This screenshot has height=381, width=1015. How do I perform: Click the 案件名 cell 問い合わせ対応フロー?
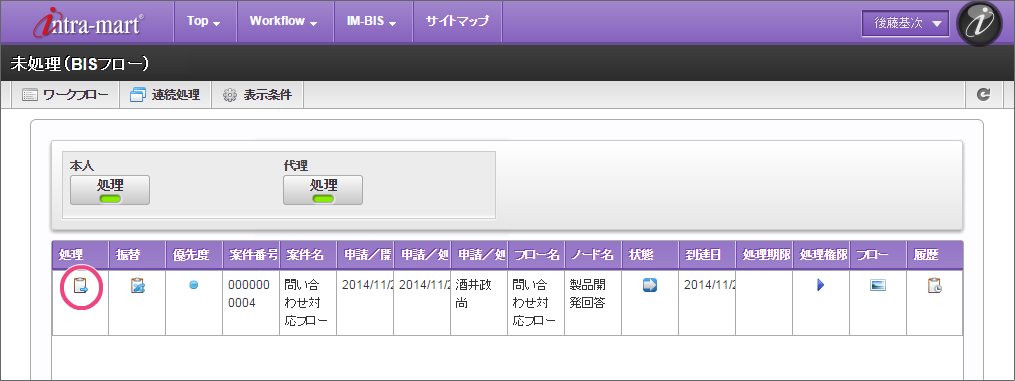[x=308, y=303]
